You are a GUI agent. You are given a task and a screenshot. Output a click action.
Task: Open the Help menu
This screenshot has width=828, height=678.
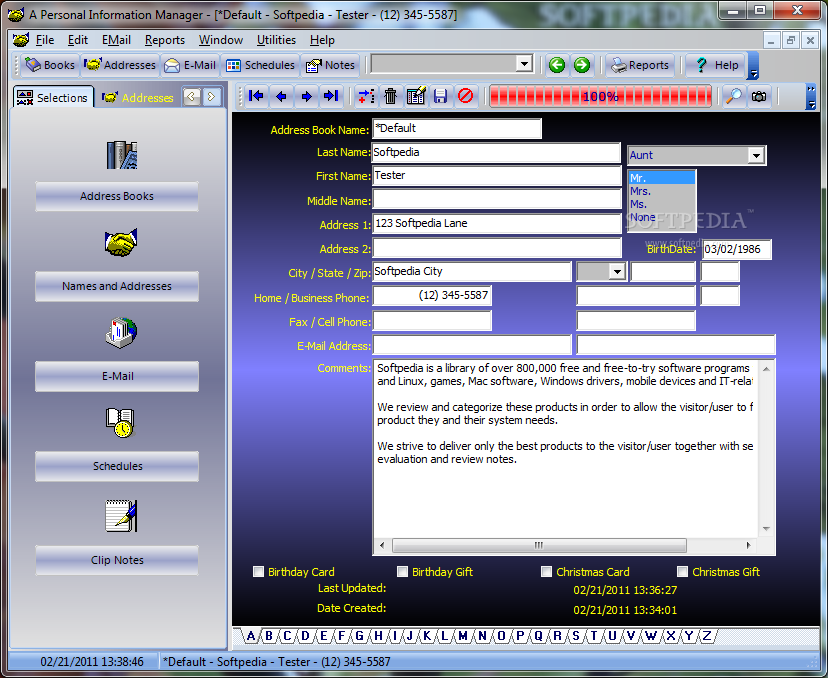322,40
